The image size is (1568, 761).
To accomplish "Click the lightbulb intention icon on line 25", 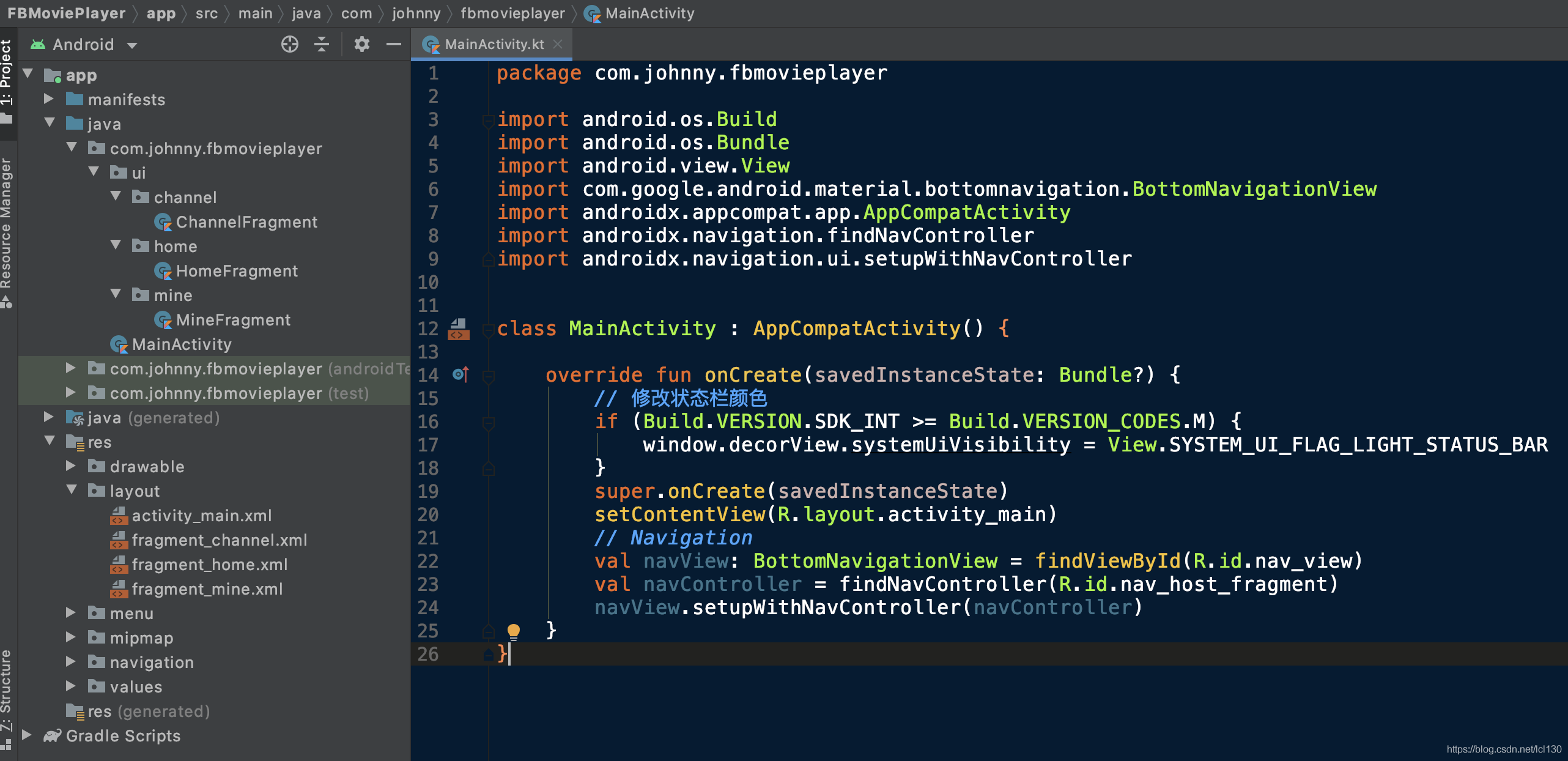I will [x=513, y=631].
